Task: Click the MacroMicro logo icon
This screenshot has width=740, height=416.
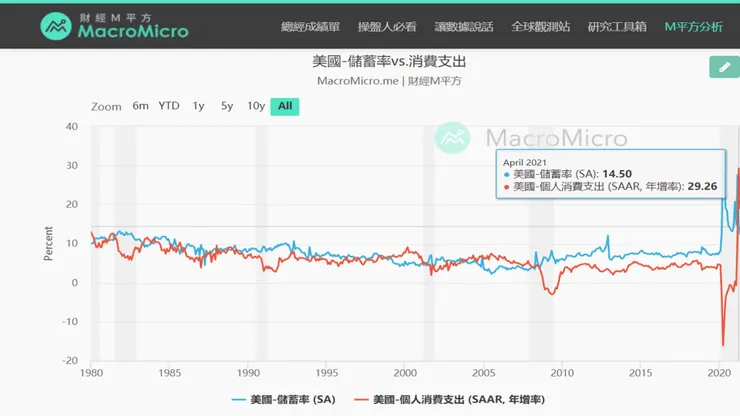Action: click(56, 26)
